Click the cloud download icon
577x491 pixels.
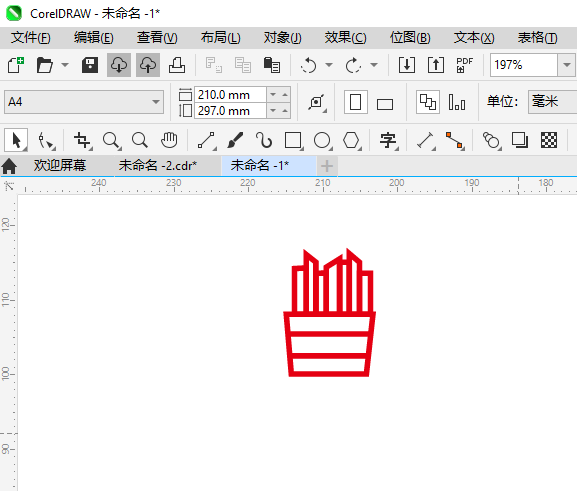pyautogui.click(x=118, y=65)
